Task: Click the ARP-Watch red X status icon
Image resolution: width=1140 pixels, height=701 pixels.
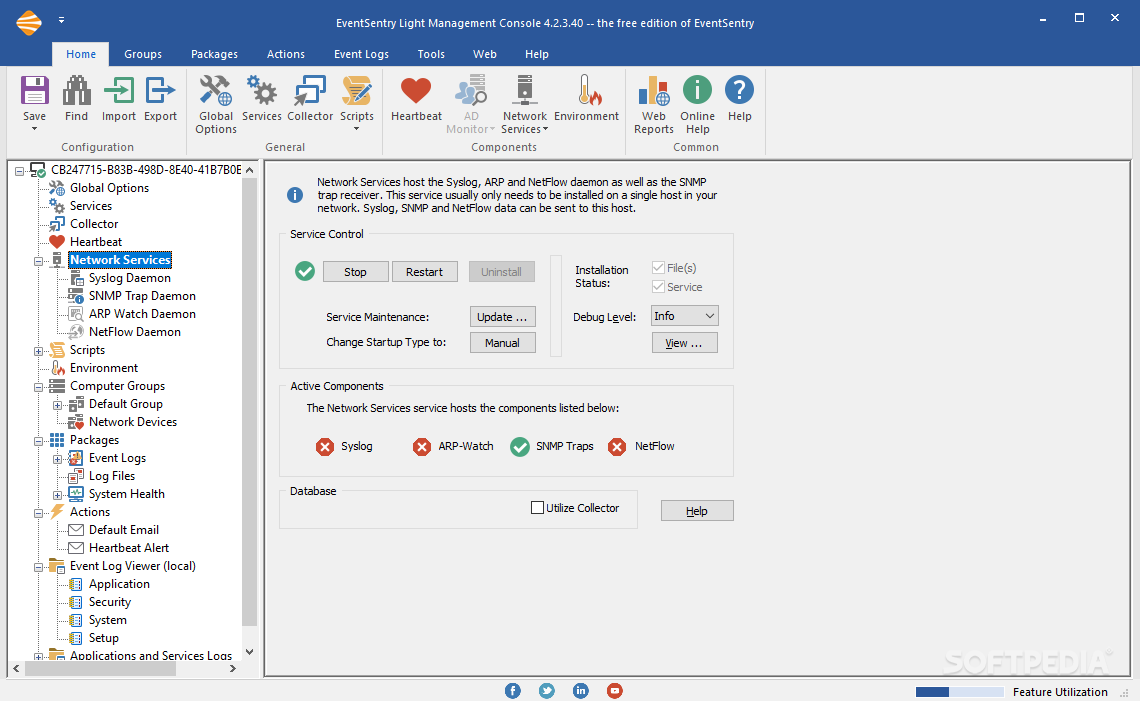Action: (422, 446)
